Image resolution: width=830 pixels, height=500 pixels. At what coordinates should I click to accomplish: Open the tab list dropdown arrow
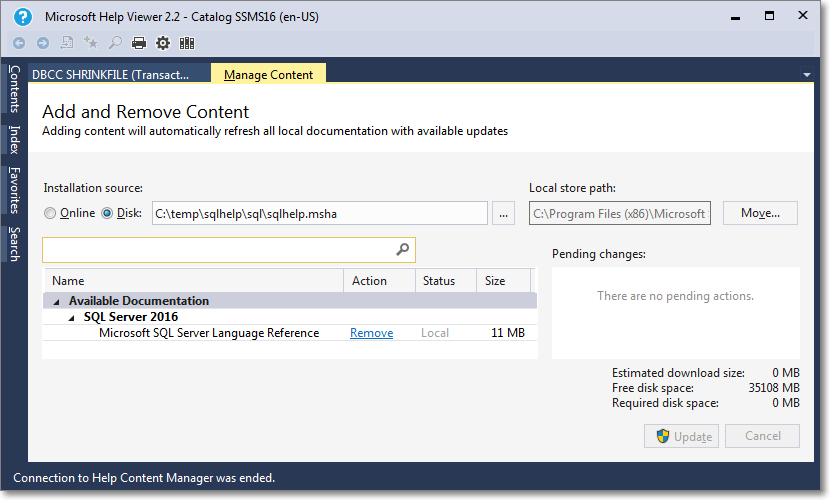click(806, 75)
